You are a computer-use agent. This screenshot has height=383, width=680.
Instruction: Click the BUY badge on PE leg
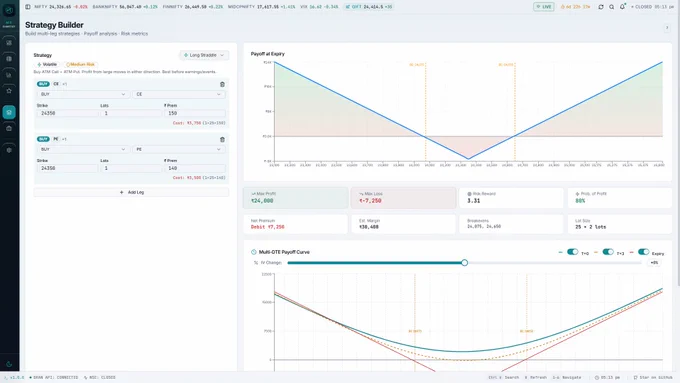pyautogui.click(x=43, y=139)
